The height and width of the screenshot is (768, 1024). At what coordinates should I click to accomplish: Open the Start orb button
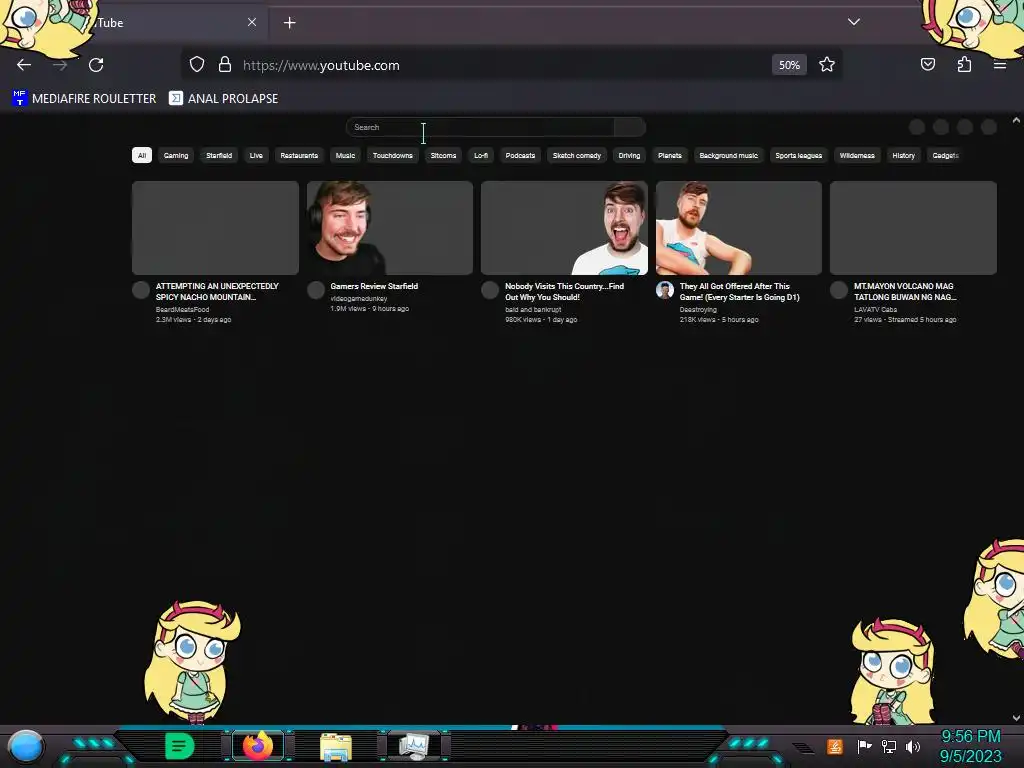point(25,746)
